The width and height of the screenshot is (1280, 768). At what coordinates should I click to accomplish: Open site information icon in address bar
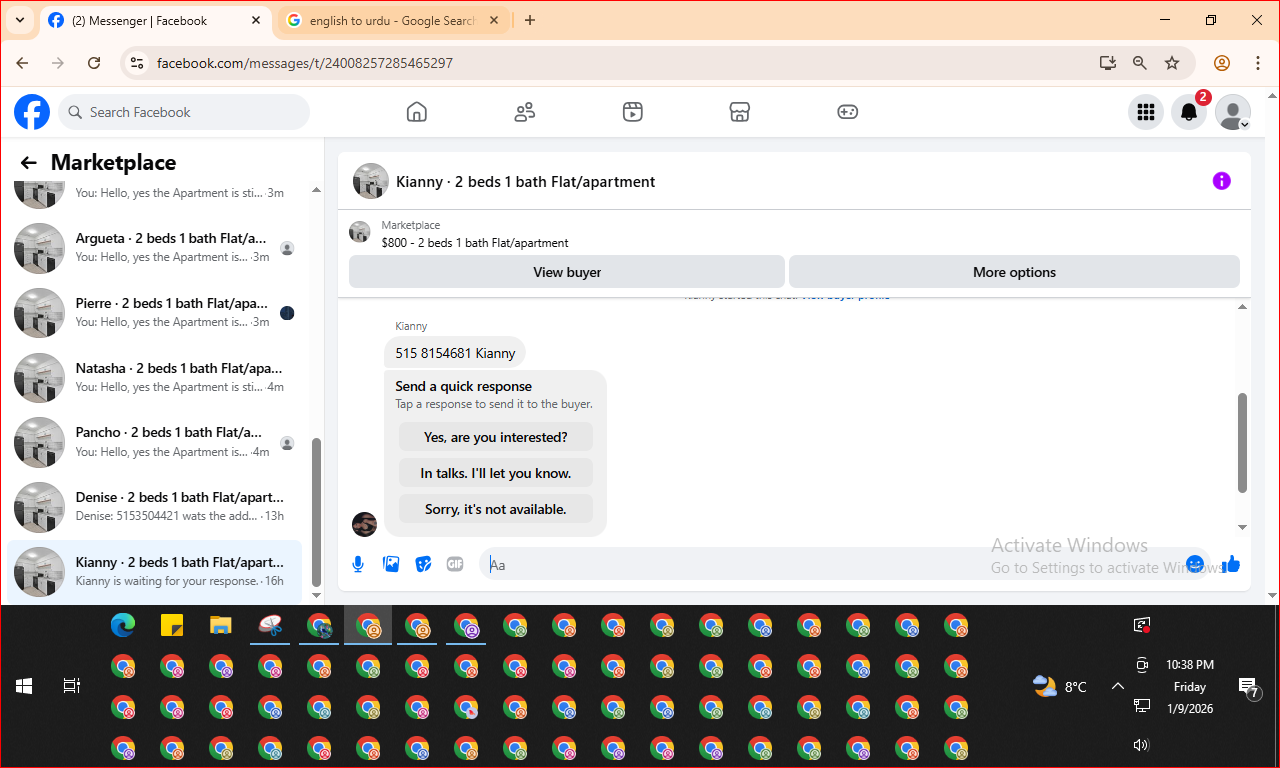pyautogui.click(x=138, y=63)
